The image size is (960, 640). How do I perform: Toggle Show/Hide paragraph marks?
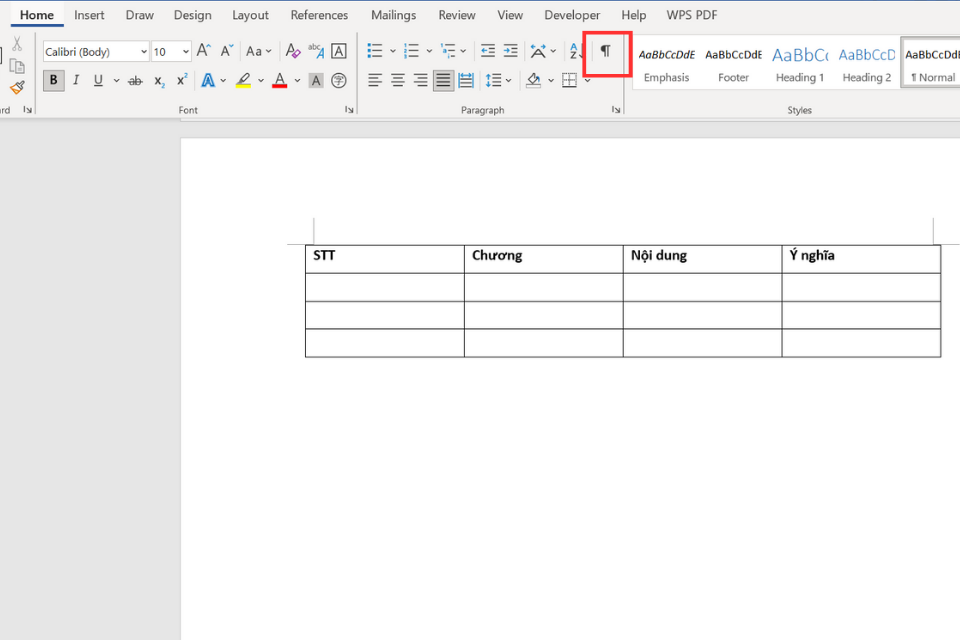click(606, 51)
